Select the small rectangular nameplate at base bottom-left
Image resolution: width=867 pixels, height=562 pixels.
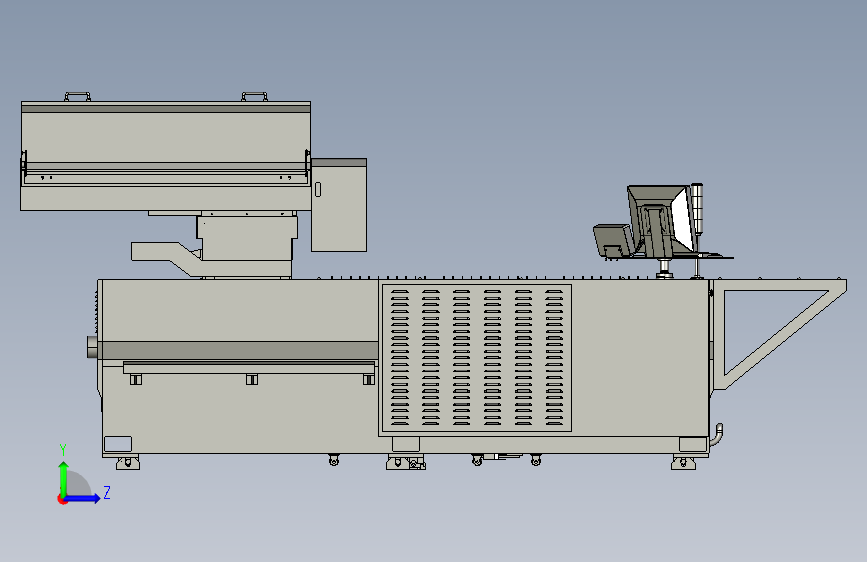point(118,444)
